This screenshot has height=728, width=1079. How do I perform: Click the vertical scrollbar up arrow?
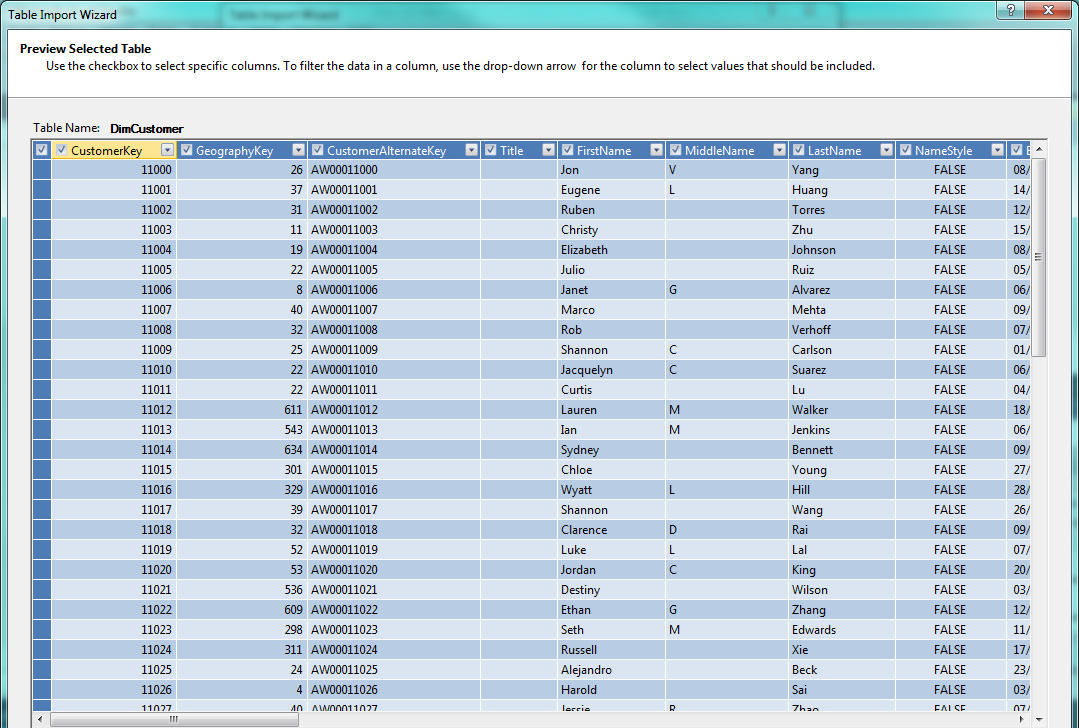point(1038,150)
